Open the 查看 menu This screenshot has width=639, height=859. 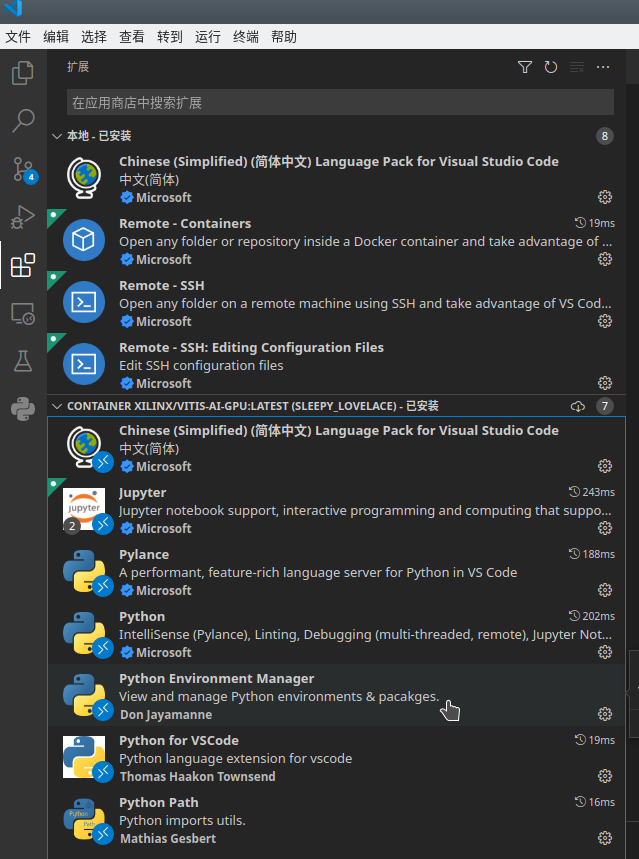(132, 37)
